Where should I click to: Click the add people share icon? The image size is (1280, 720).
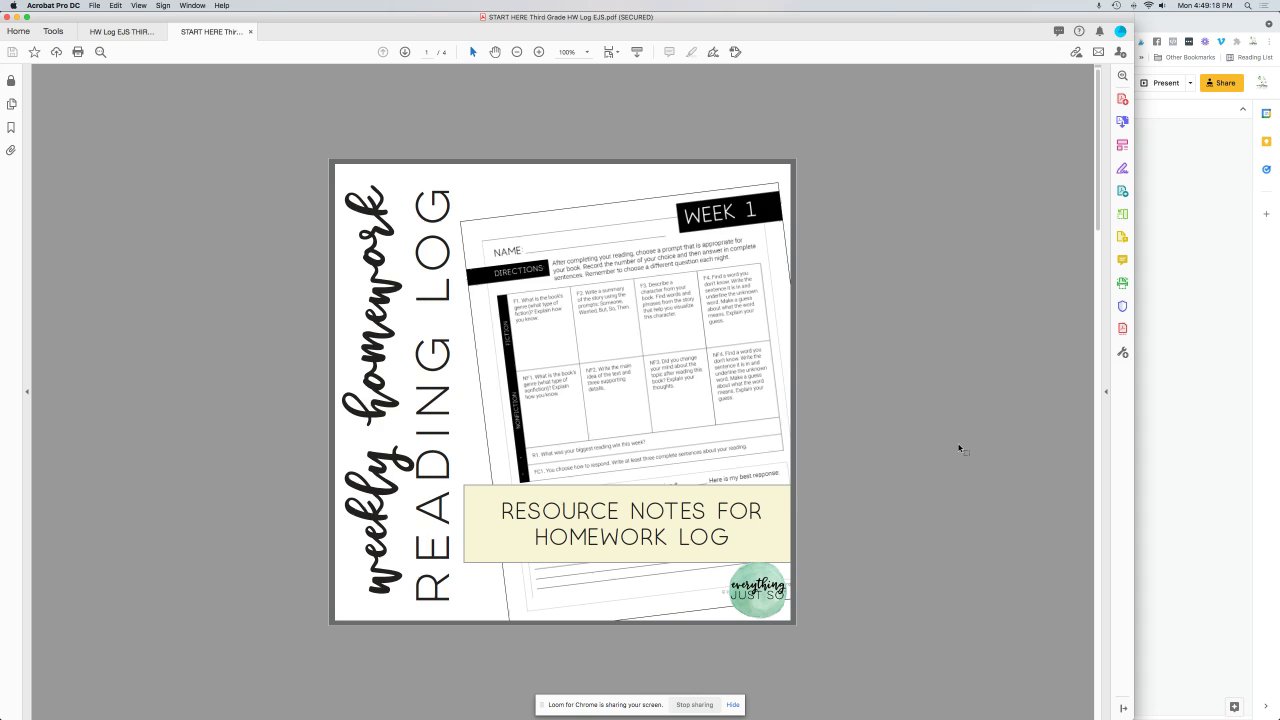tap(1120, 52)
